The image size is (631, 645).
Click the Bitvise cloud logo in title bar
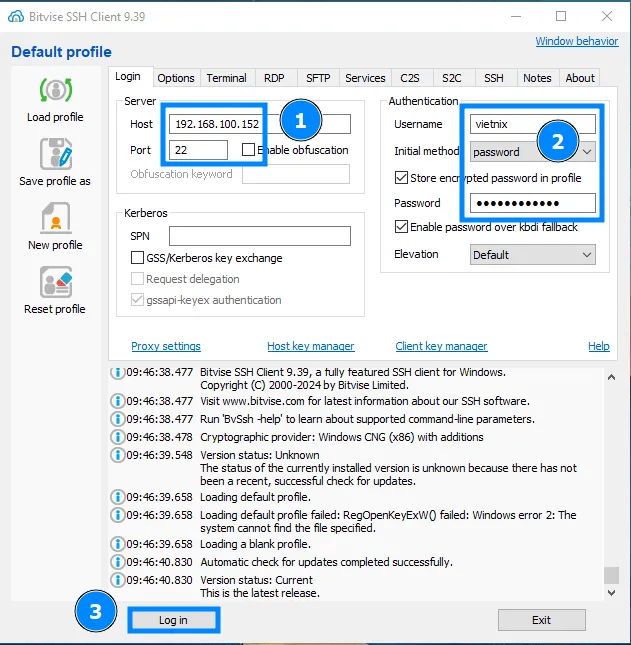(16, 16)
